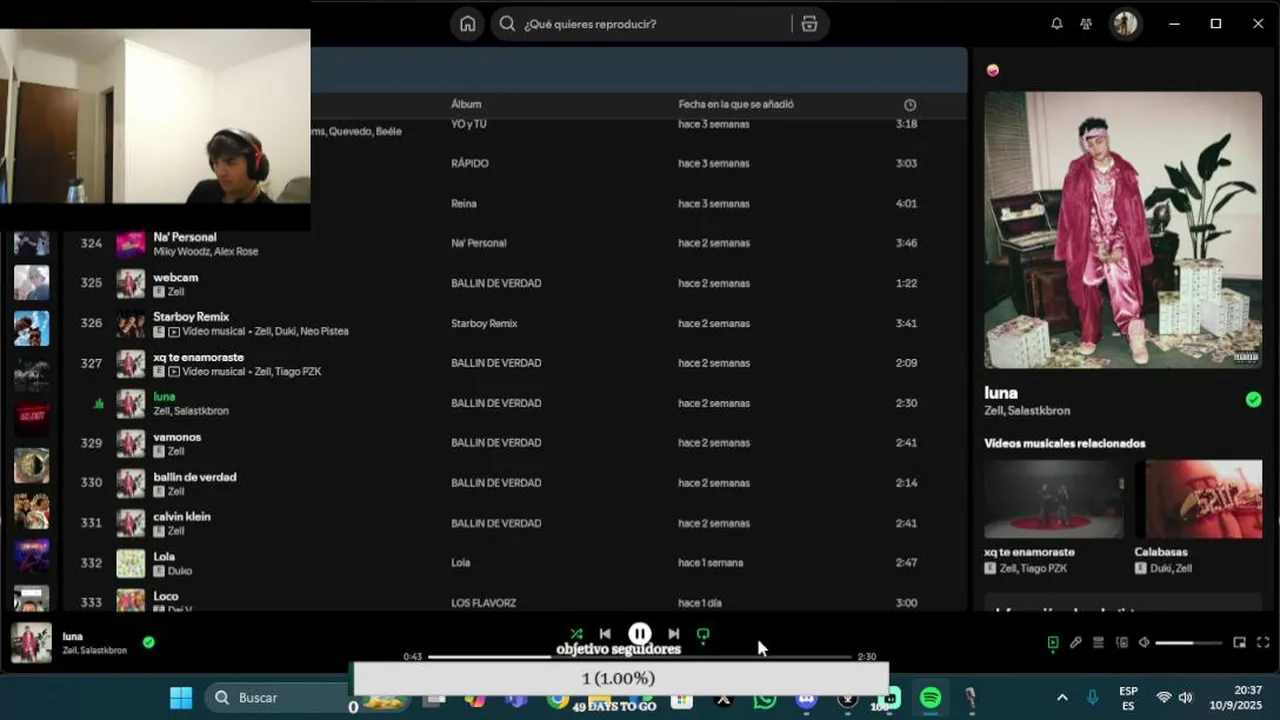The height and width of the screenshot is (720, 1280).
Task: Open notifications bell in Spotify top bar
Action: pos(1056,24)
